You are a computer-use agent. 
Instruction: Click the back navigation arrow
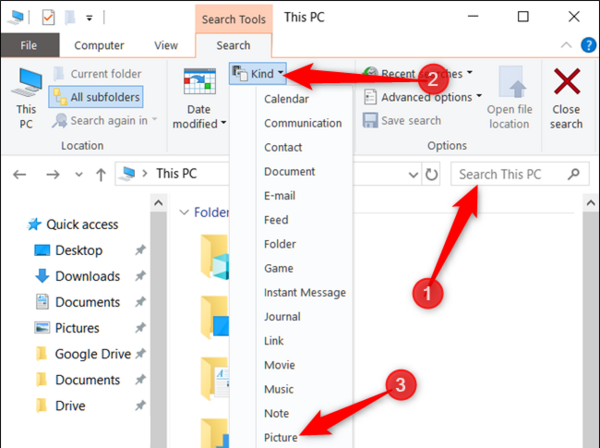(x=20, y=174)
